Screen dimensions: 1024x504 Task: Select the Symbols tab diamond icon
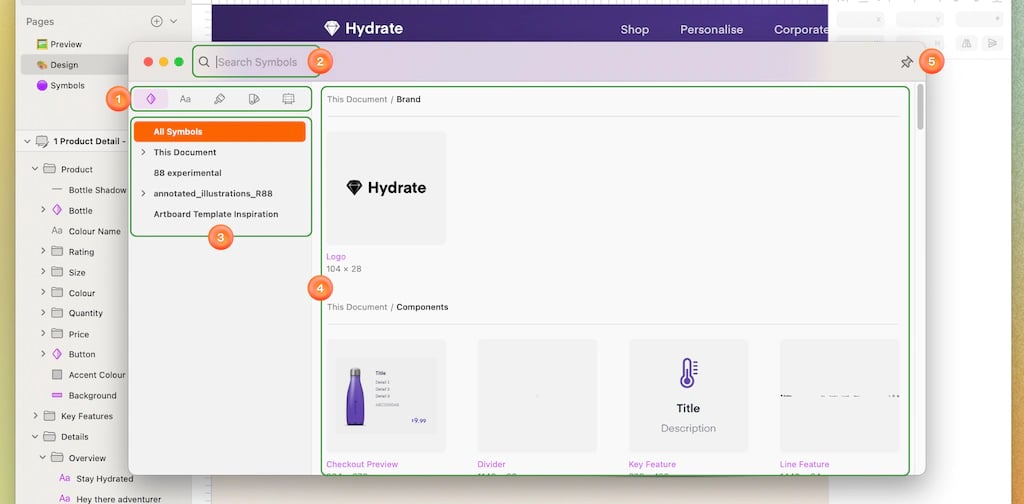tap(151, 99)
